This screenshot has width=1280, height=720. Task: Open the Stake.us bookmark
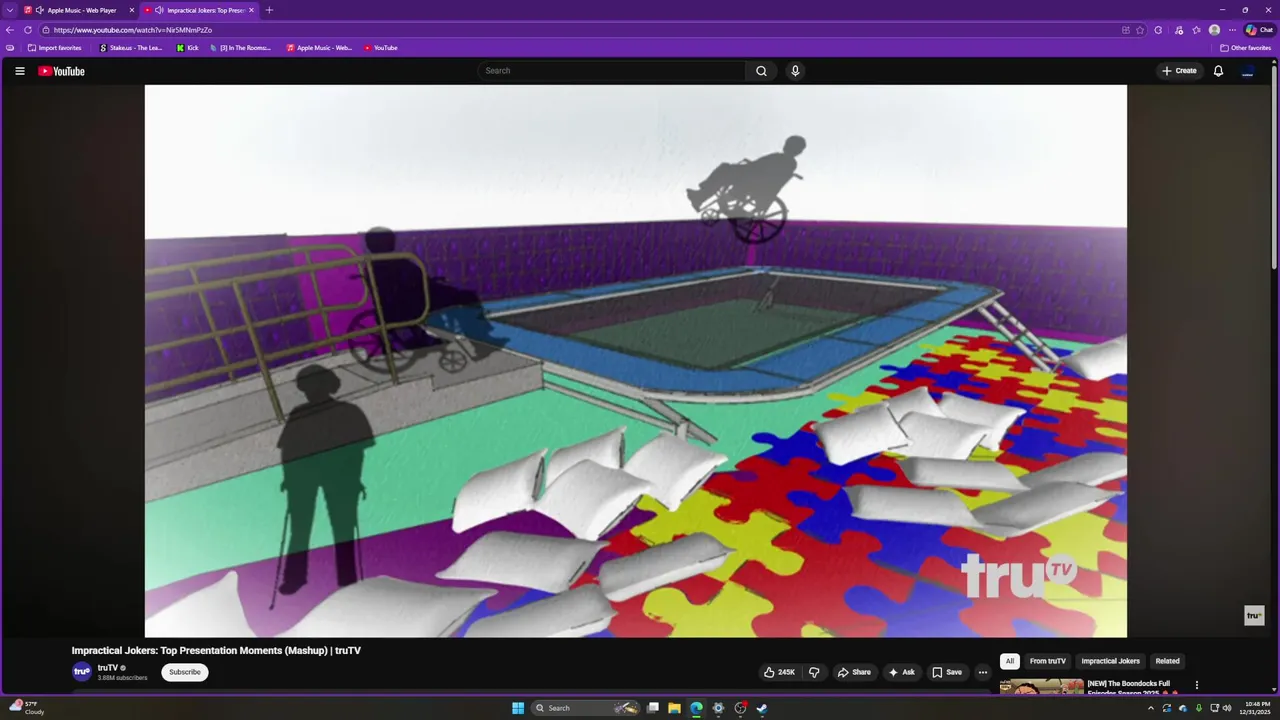pyautogui.click(x=131, y=48)
